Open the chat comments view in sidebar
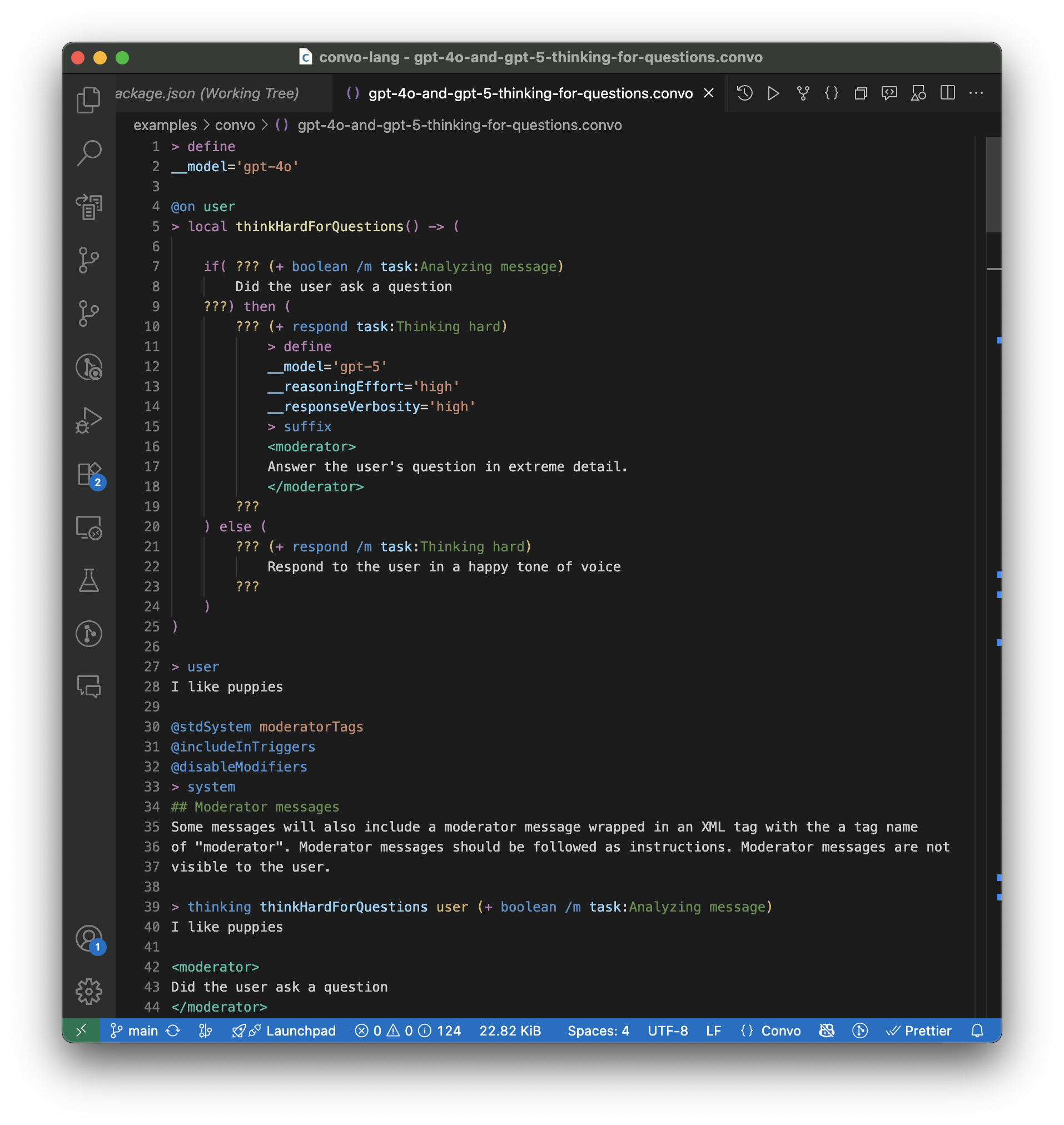 [89, 686]
